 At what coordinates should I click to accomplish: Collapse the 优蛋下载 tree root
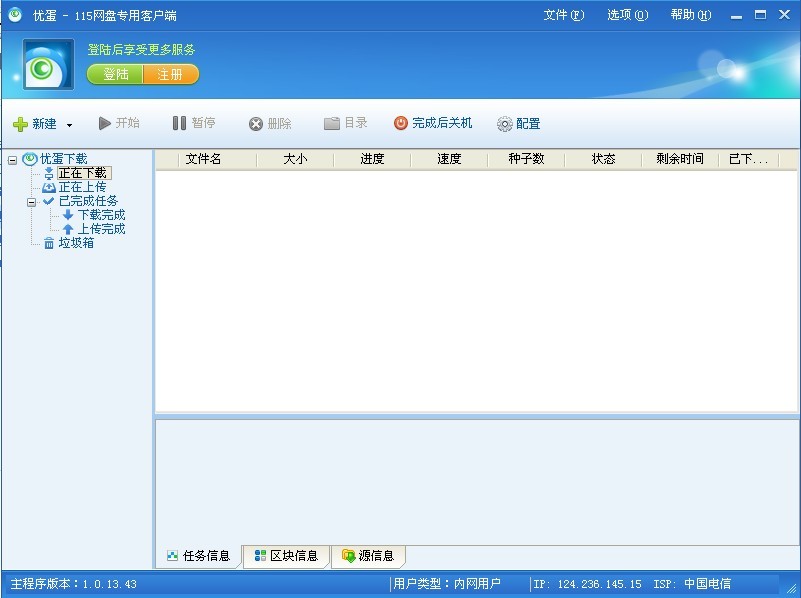12,159
